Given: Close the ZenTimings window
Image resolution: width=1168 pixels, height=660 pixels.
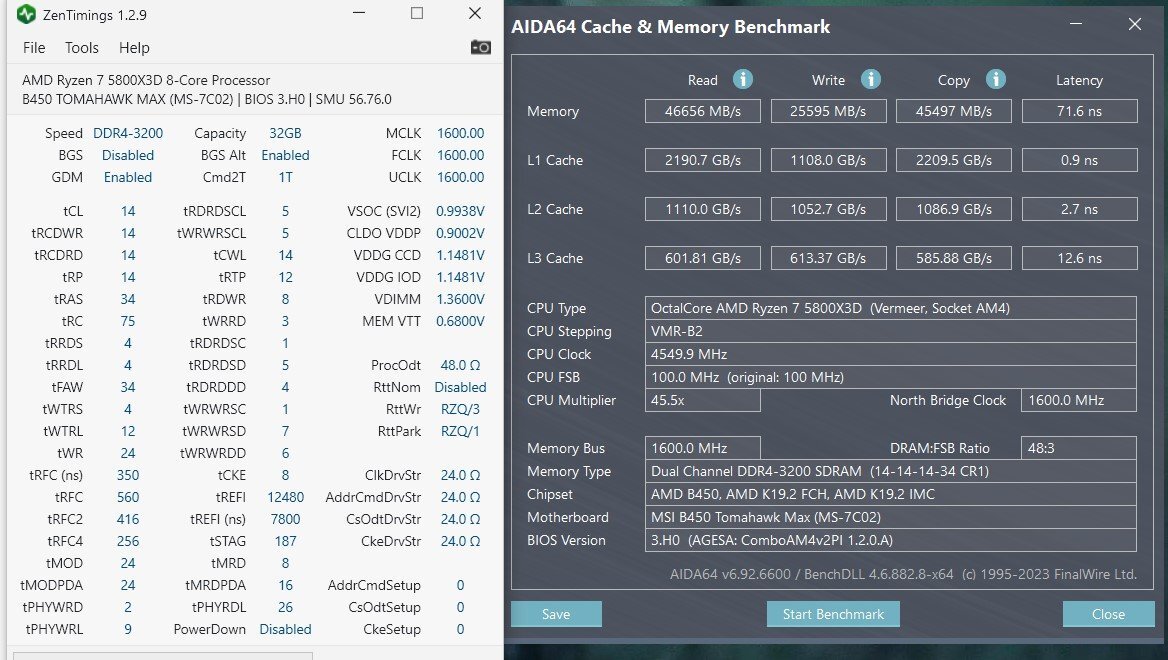Looking at the screenshot, I should (x=474, y=13).
